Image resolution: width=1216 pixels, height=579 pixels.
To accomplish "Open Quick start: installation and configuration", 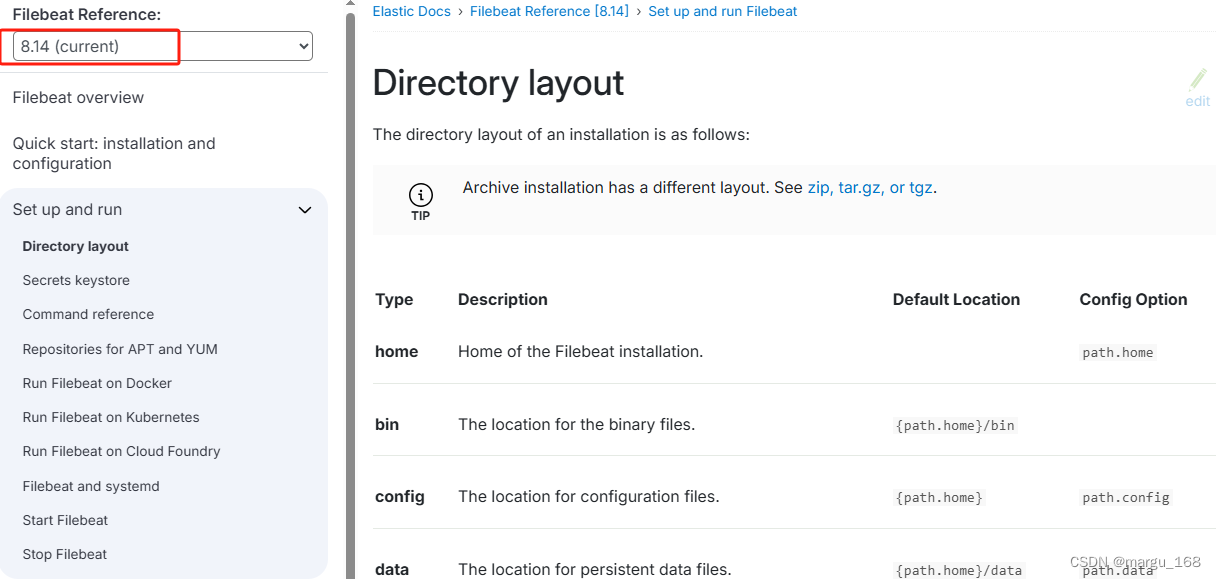I will point(114,153).
